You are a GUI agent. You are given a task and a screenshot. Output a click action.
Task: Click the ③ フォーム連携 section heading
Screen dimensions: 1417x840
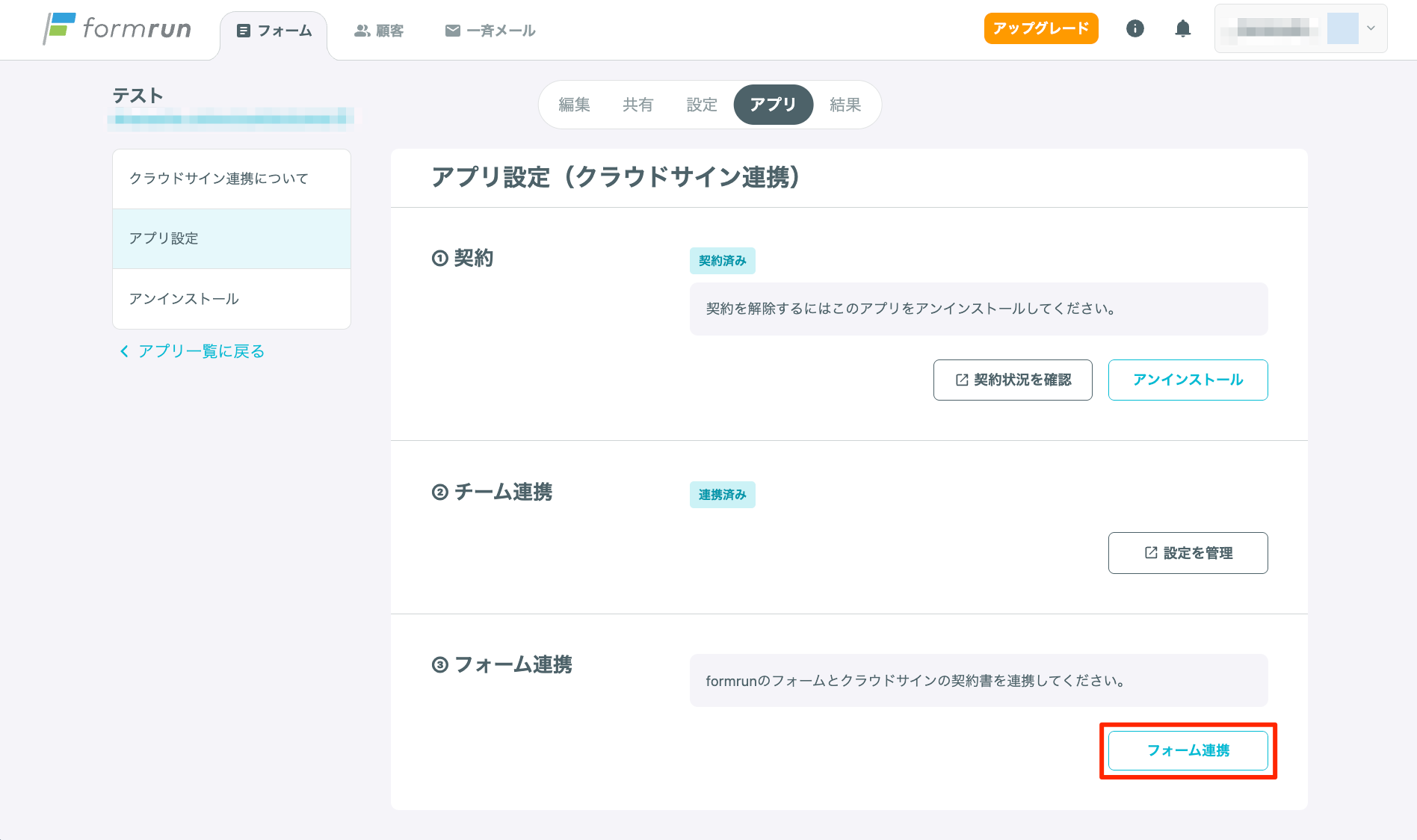(x=502, y=664)
